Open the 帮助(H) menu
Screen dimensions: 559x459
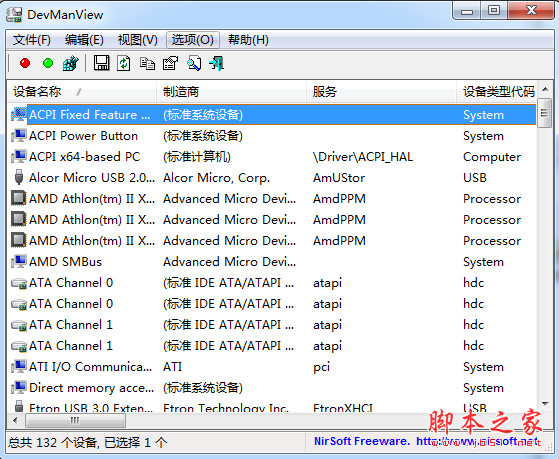248,40
